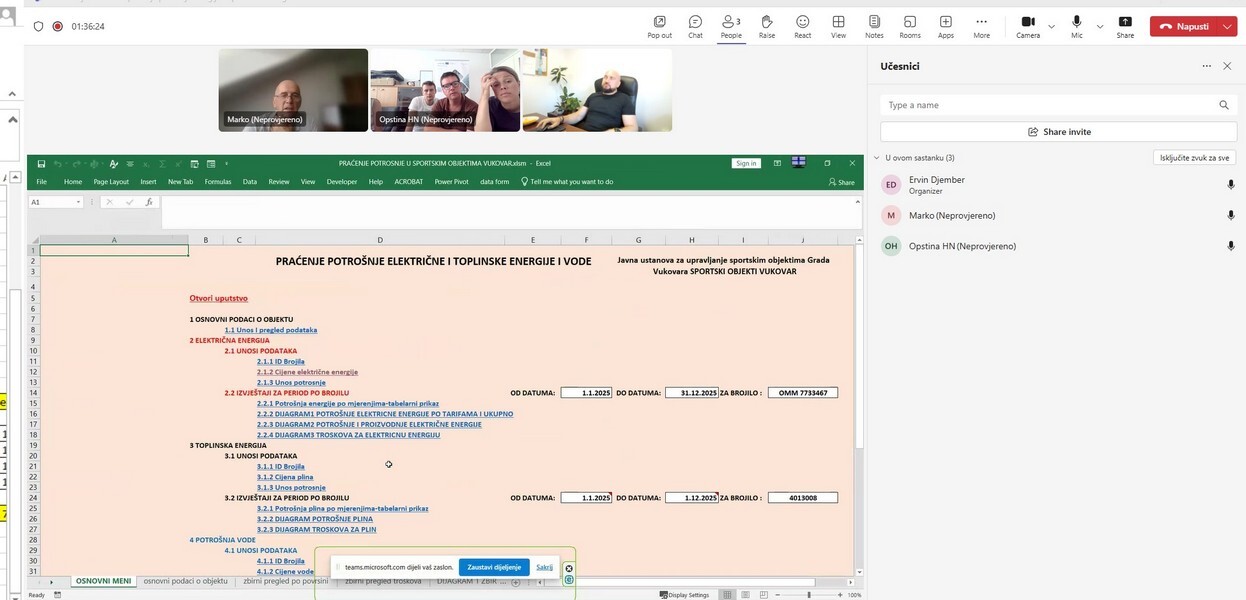Toggle the People panel
The image size is (1246, 600).
coord(730,23)
